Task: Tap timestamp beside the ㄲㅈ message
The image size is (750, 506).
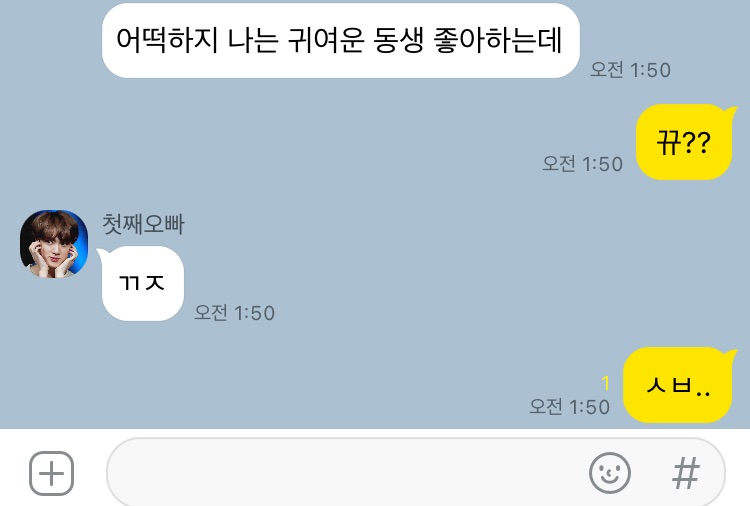Action: point(234,313)
